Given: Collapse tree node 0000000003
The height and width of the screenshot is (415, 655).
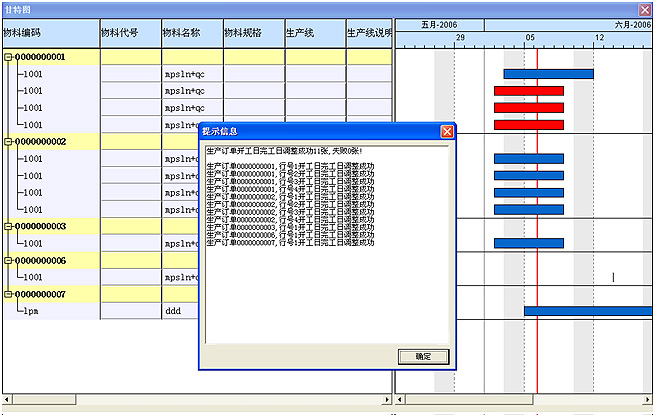Looking at the screenshot, I should [x=8, y=227].
